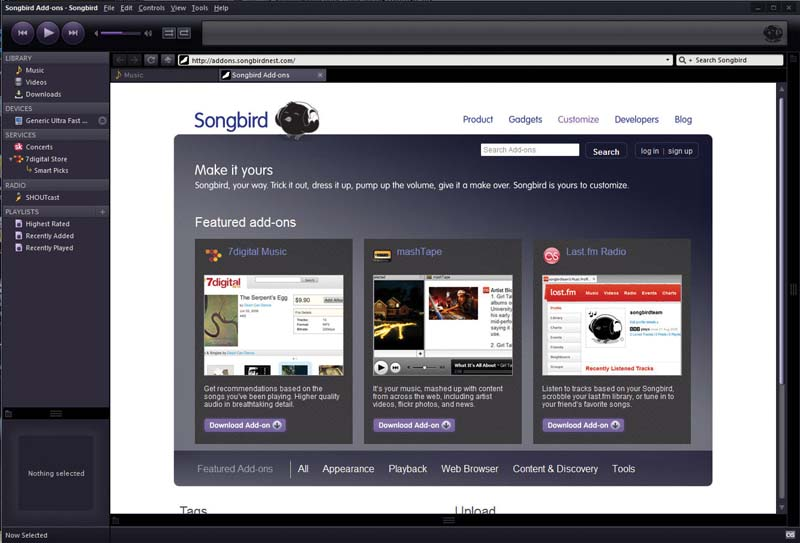
Task: Open the Product page link
Action: pyautogui.click(x=478, y=119)
